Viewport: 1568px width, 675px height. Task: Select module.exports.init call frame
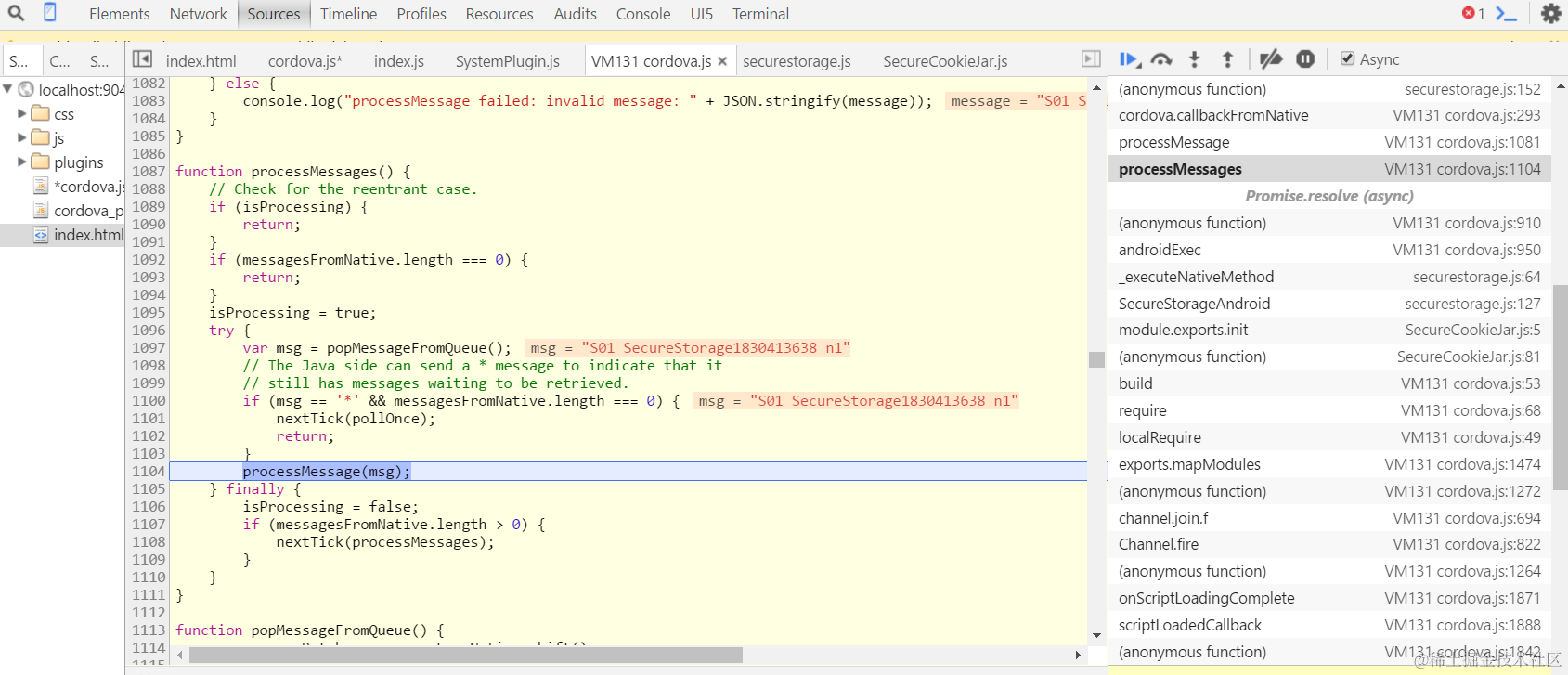[x=1329, y=330]
